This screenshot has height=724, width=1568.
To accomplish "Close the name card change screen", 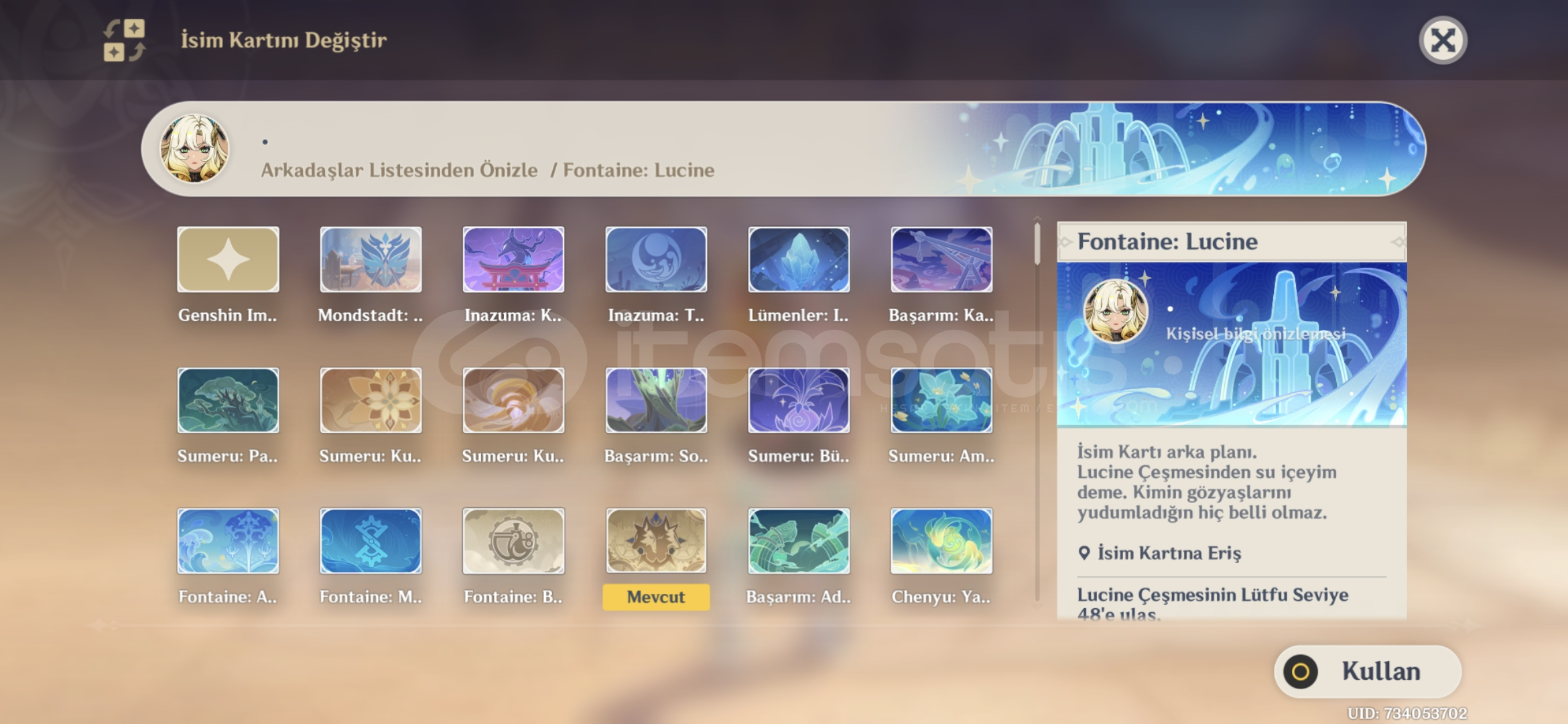I will click(x=1443, y=40).
